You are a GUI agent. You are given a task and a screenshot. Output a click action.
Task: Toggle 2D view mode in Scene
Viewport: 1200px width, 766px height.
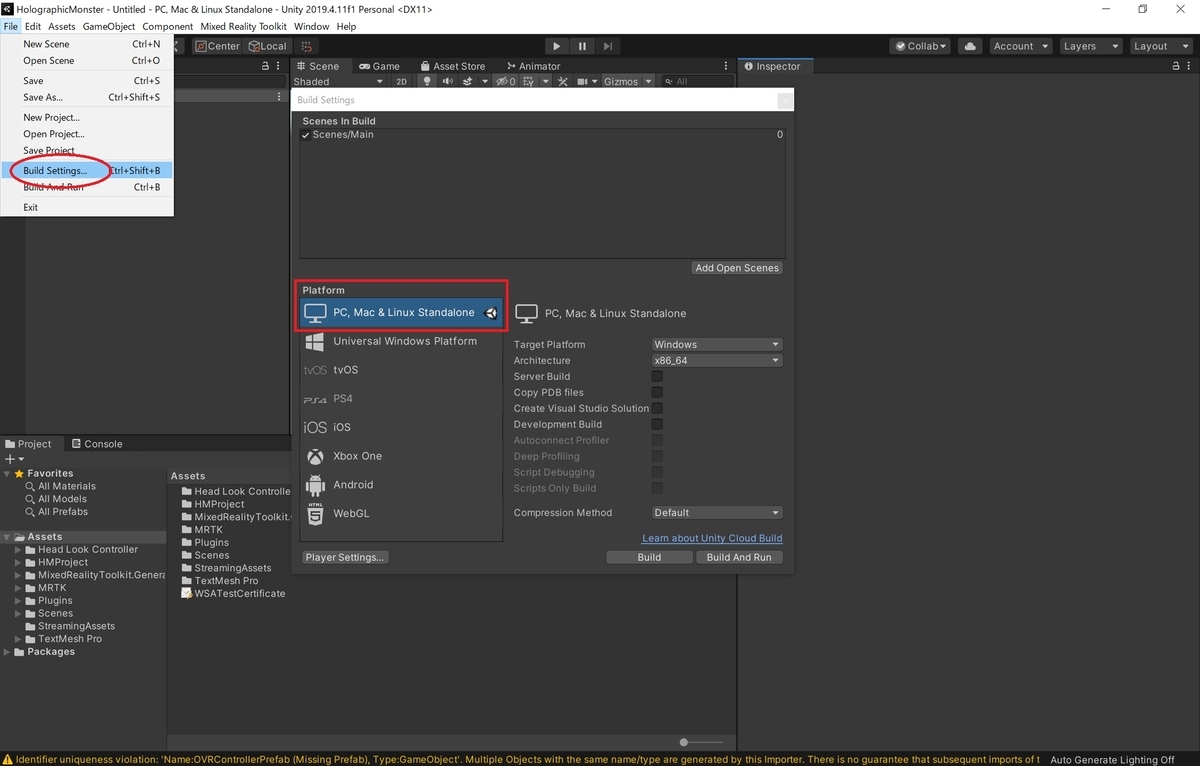pyautogui.click(x=401, y=82)
